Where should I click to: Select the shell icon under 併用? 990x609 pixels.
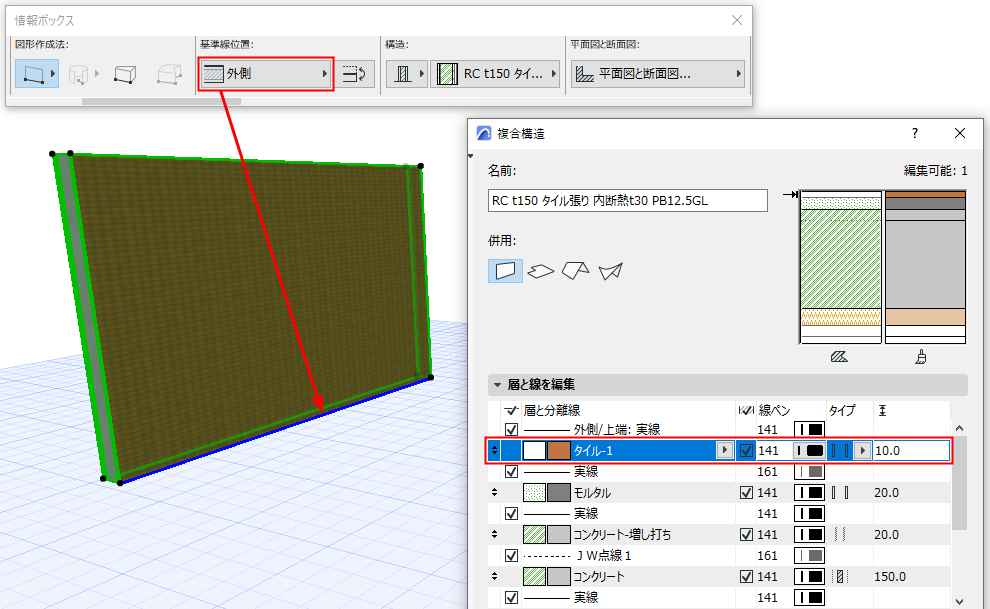[x=611, y=271]
